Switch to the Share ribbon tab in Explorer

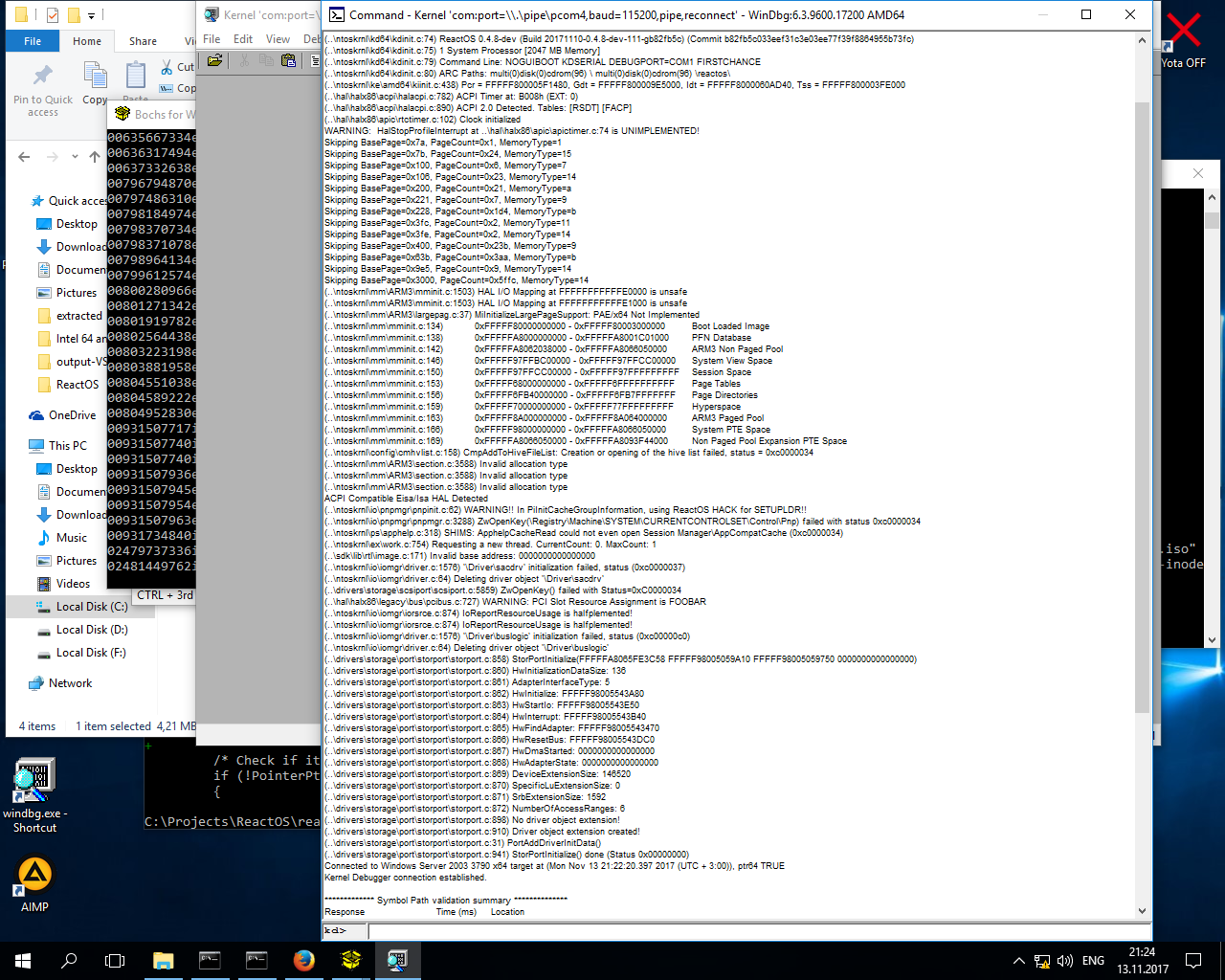pos(142,40)
